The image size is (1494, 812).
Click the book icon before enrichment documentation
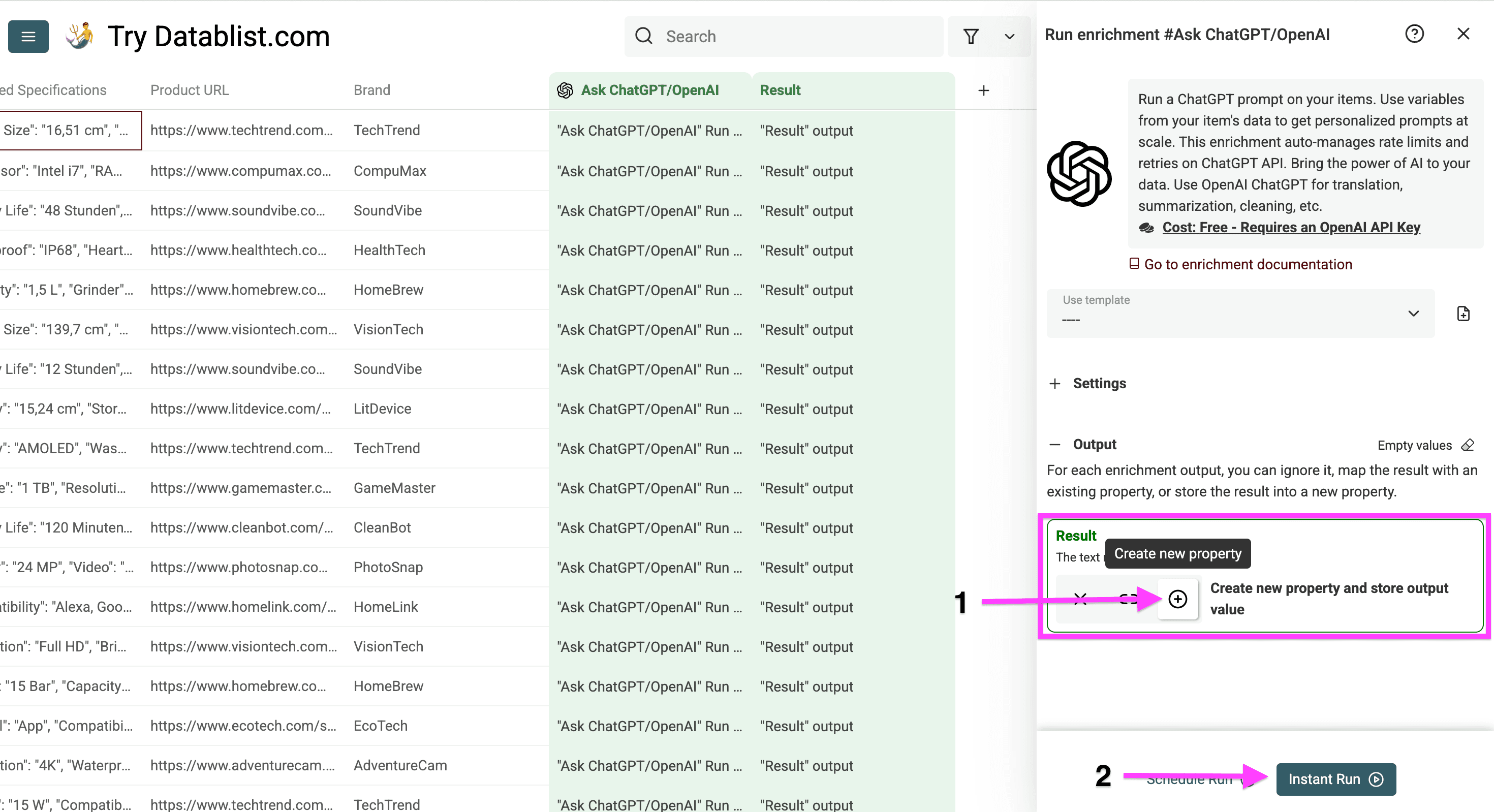coord(1134,264)
